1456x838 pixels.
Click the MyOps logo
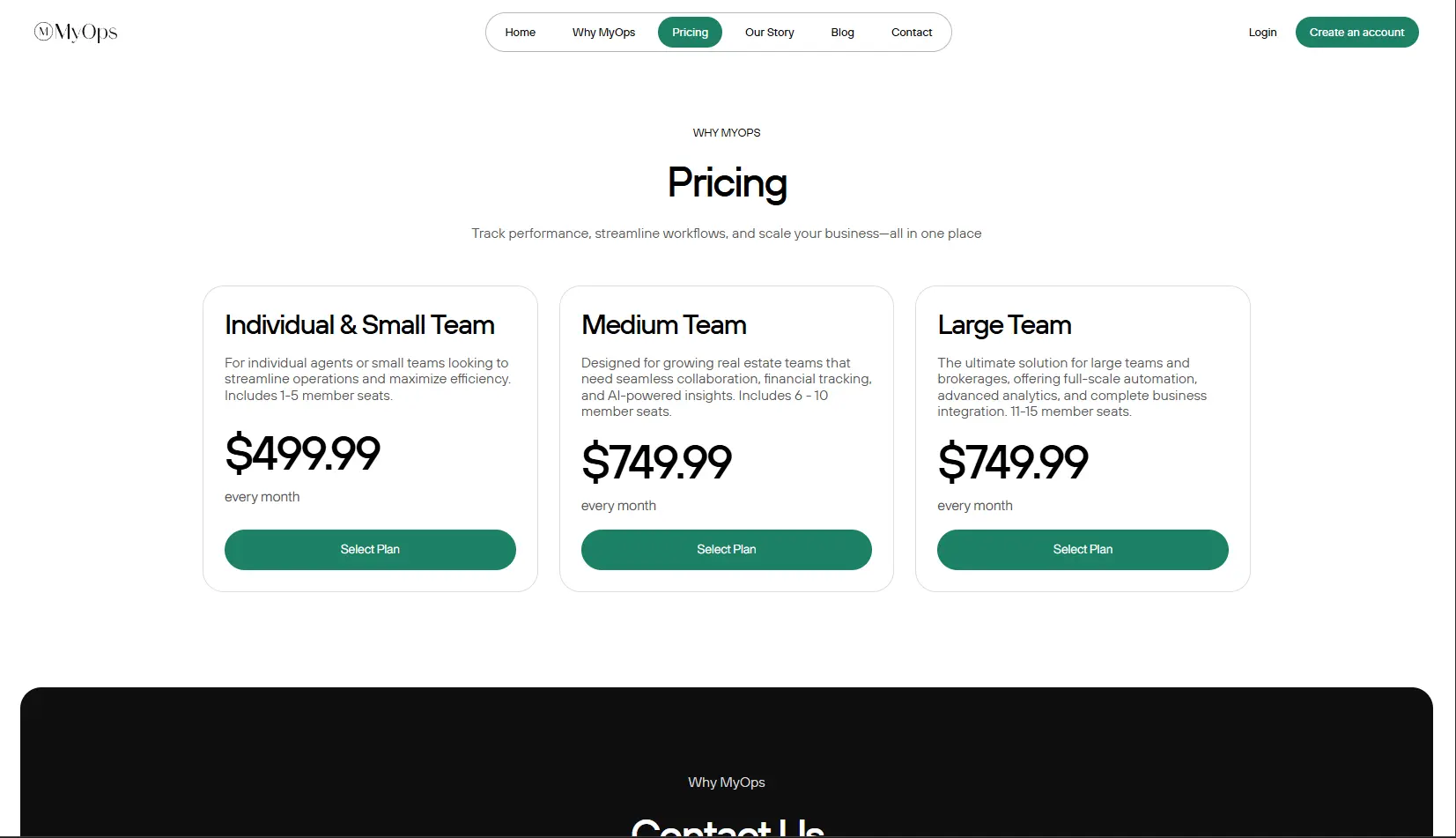click(x=76, y=33)
